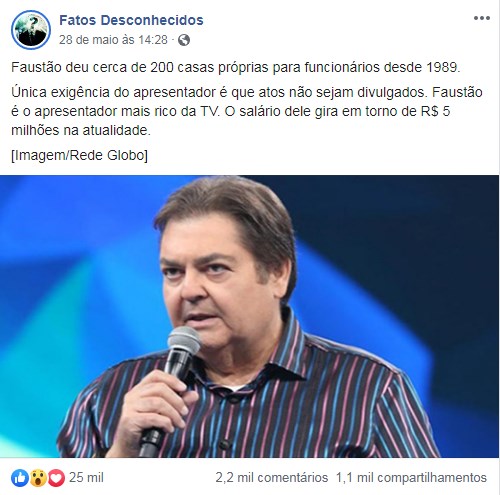This screenshot has width=500, height=495.
Task: Open the '28 de maio às 14:28' timestamp
Action: [x=113, y=40]
